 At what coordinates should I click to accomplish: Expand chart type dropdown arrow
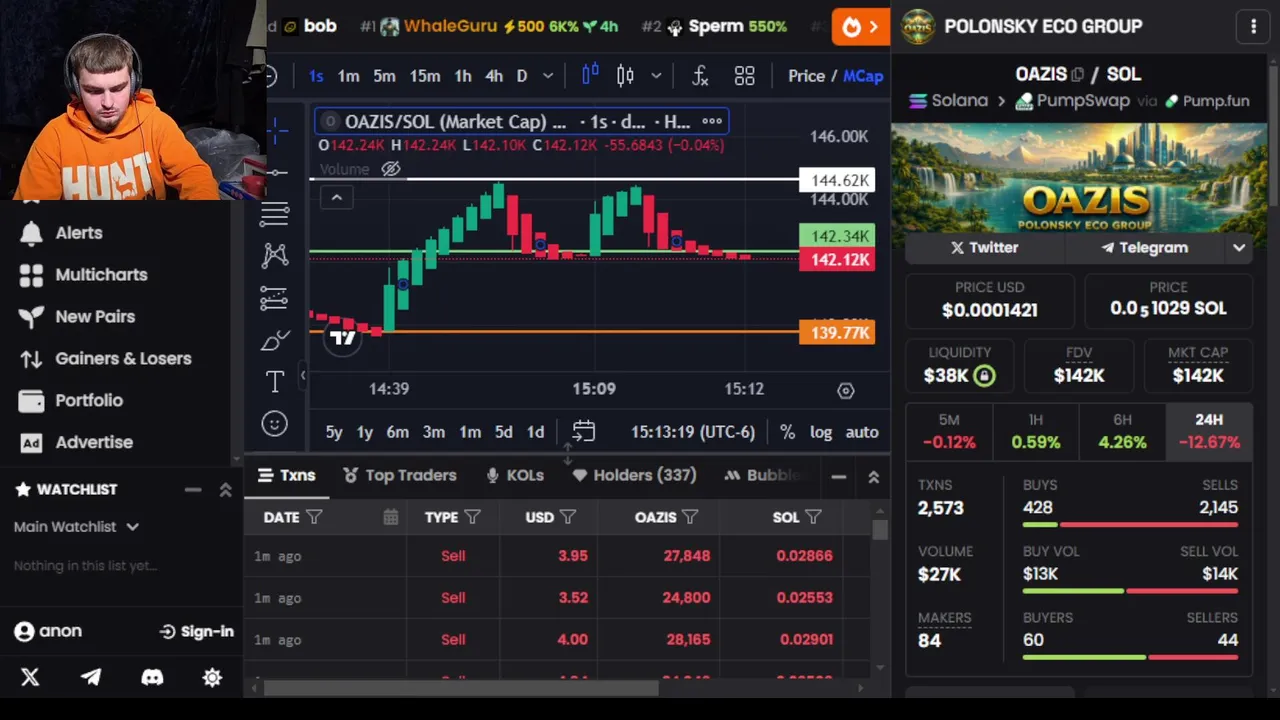[x=656, y=76]
